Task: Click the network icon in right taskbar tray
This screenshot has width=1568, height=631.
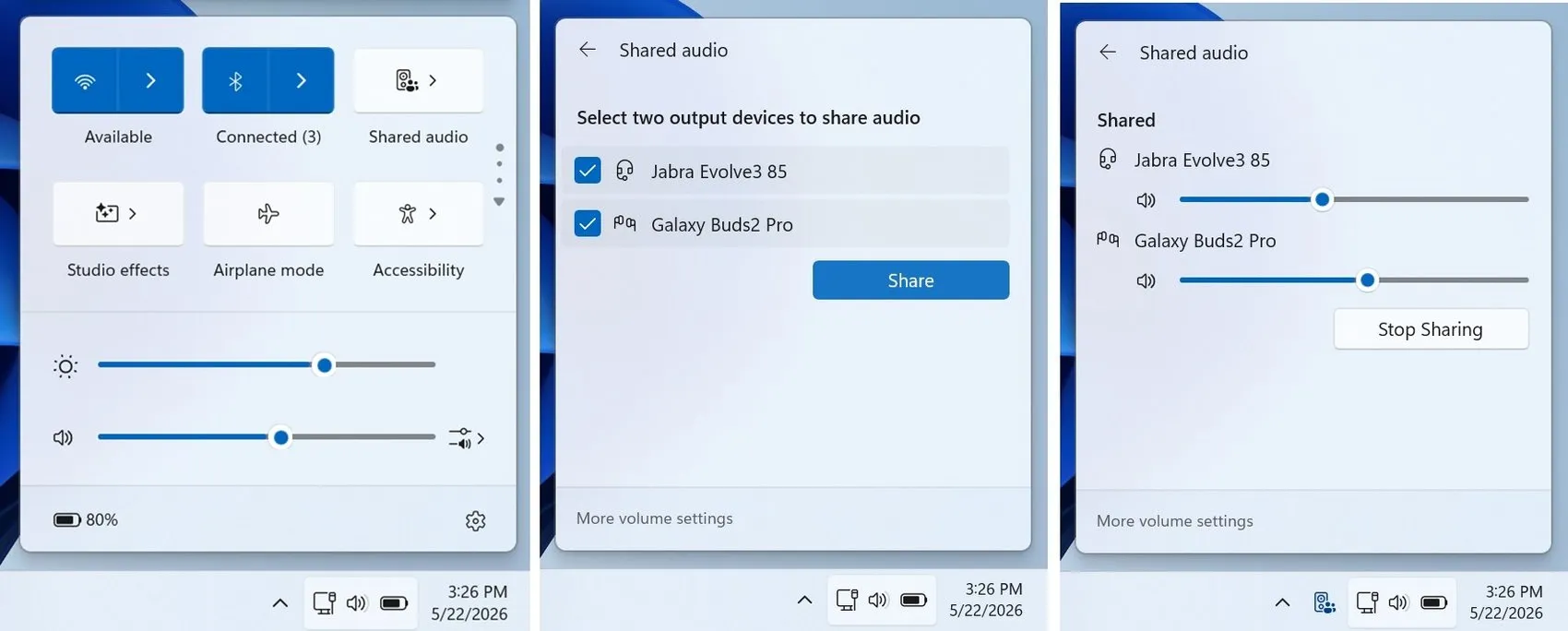Action: tap(1367, 602)
